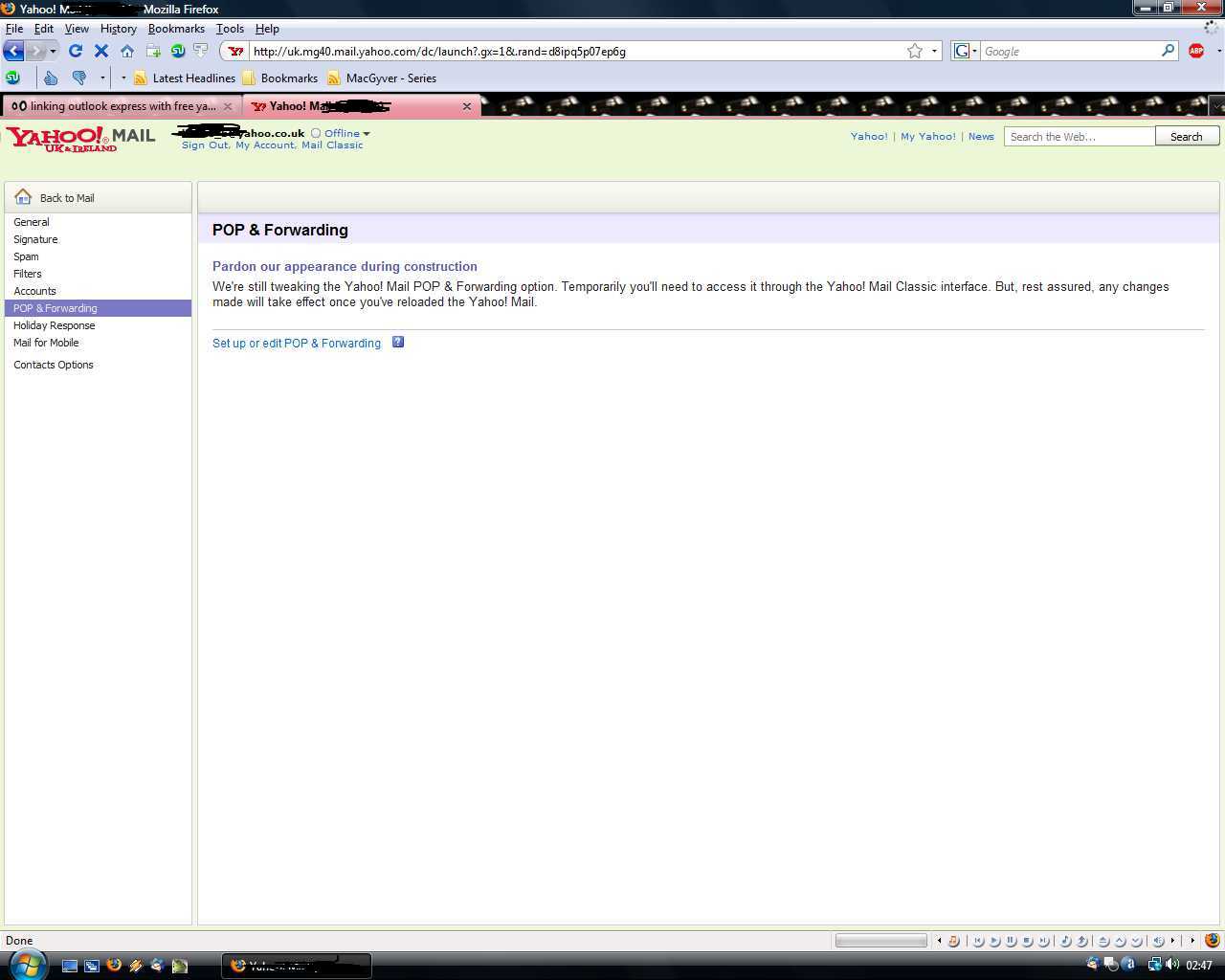Click the magnifier icon in Google search box

(1168, 51)
